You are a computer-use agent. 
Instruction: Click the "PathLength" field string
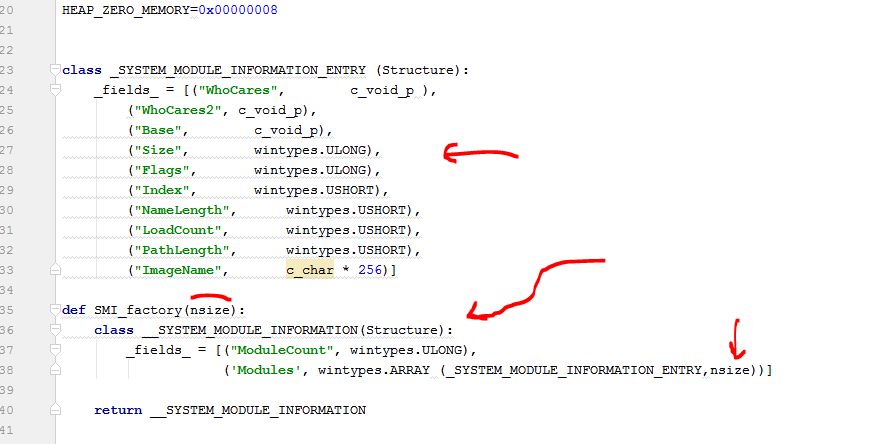click(179, 250)
